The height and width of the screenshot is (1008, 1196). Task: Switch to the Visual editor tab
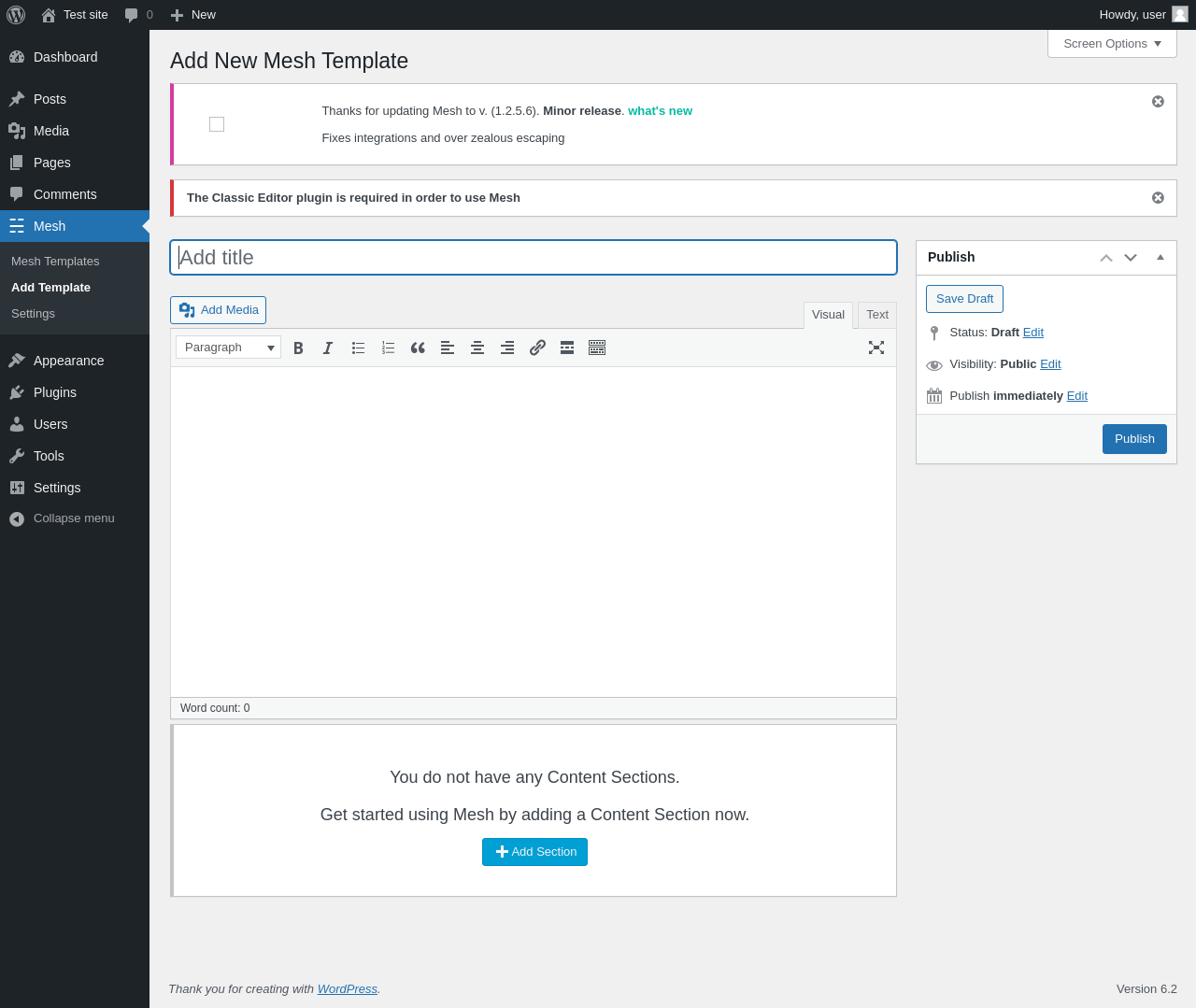click(828, 315)
